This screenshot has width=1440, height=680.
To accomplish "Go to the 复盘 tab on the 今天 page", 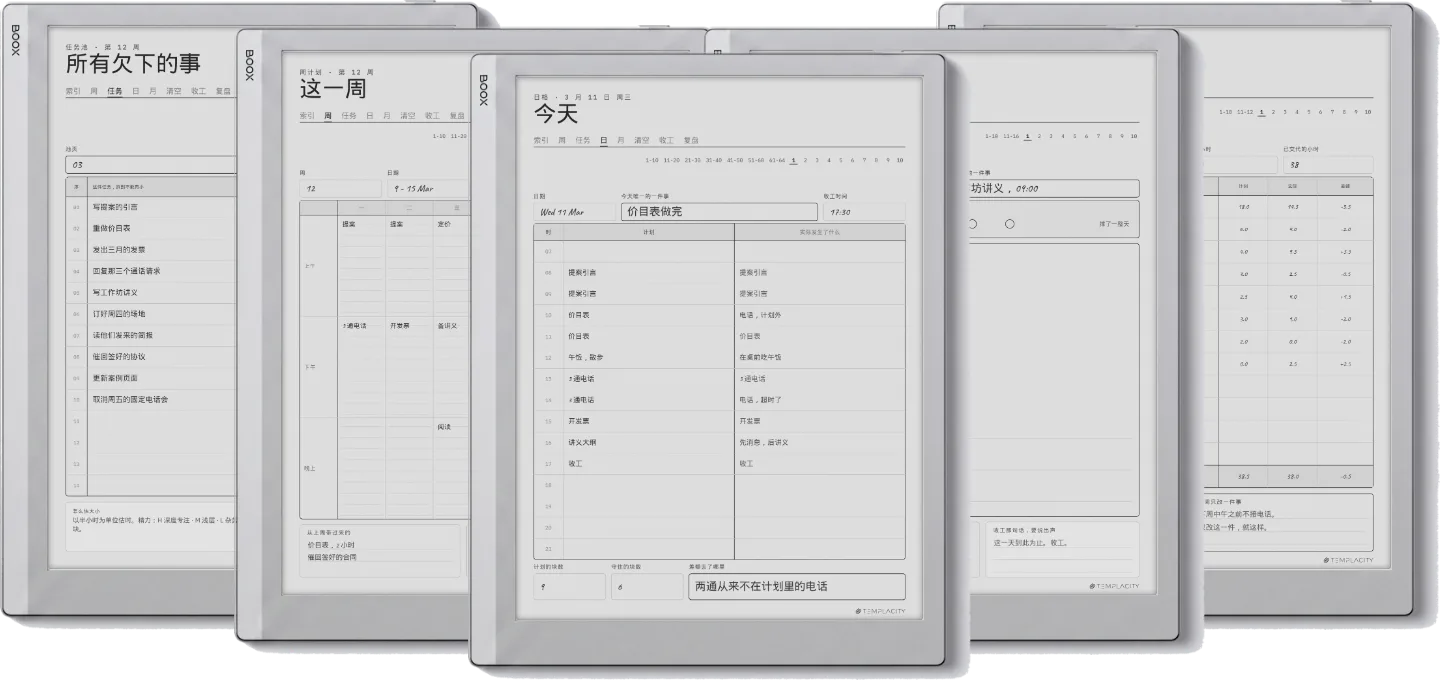I will [x=691, y=140].
